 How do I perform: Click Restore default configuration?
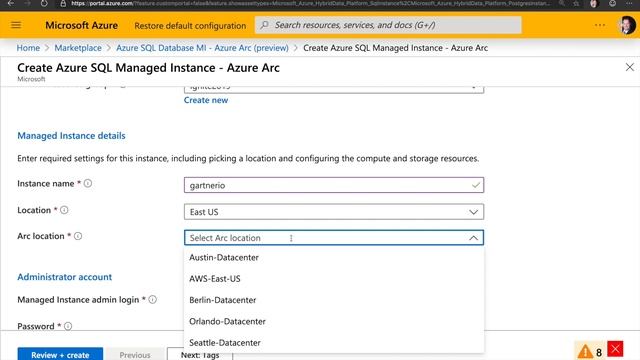190,25
